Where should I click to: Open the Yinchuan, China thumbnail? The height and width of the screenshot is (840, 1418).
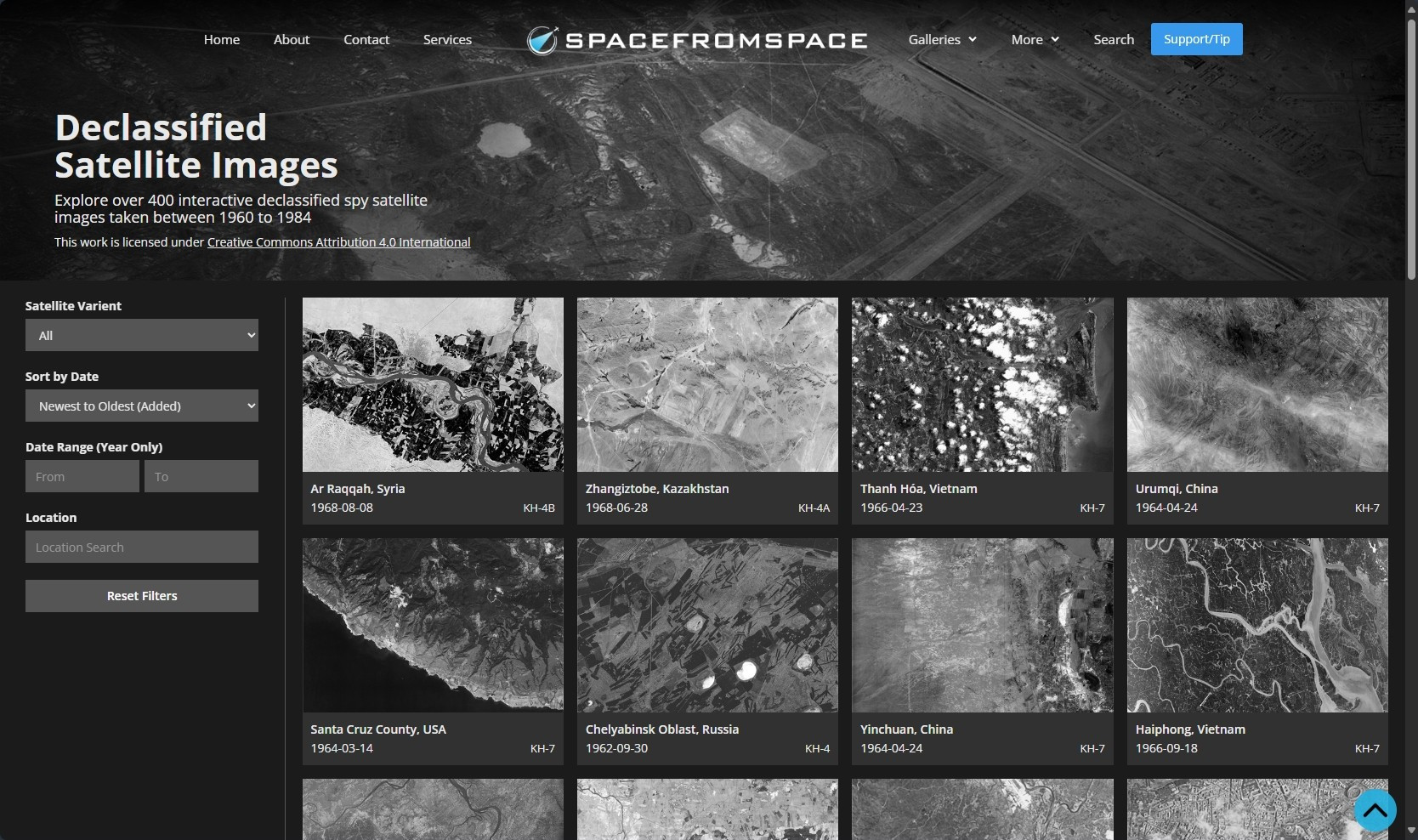click(x=983, y=625)
